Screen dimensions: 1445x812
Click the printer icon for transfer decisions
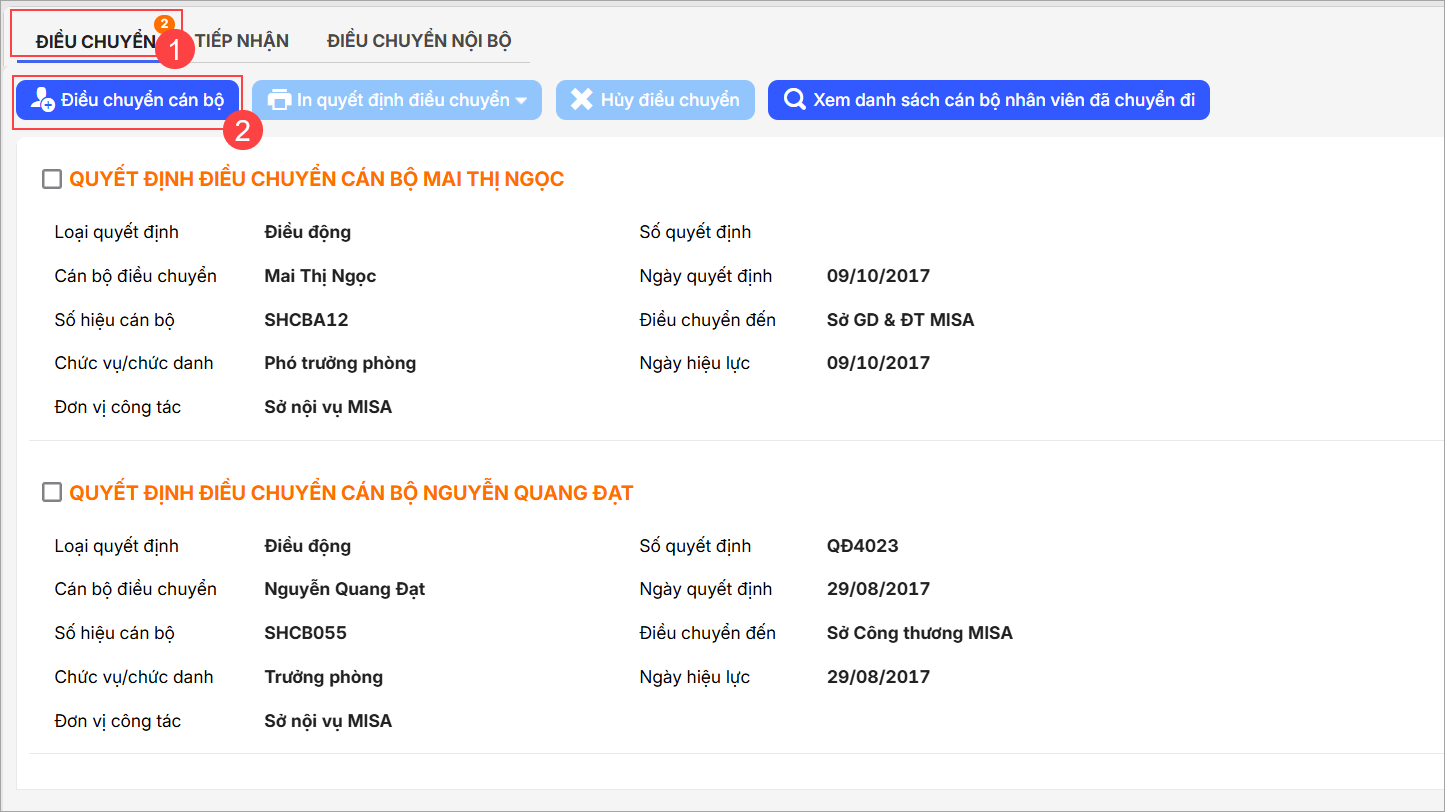(x=280, y=100)
